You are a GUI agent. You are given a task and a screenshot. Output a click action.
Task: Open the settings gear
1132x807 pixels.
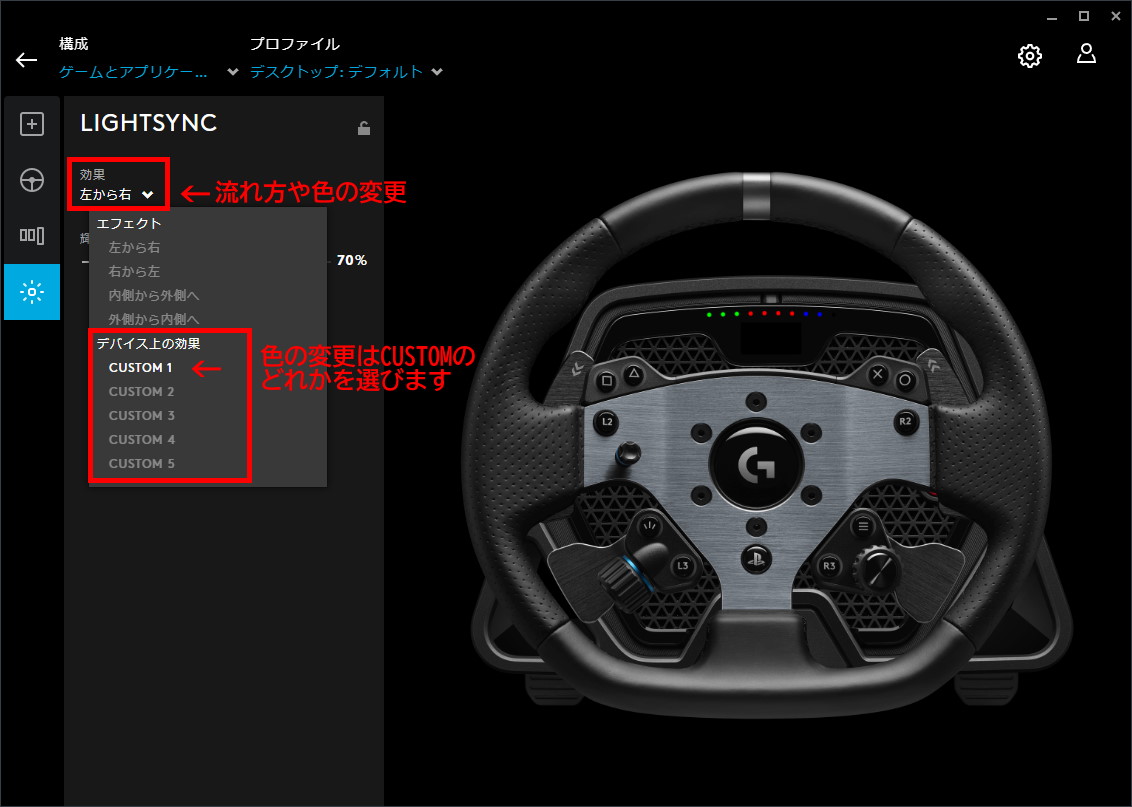pyautogui.click(x=1029, y=56)
